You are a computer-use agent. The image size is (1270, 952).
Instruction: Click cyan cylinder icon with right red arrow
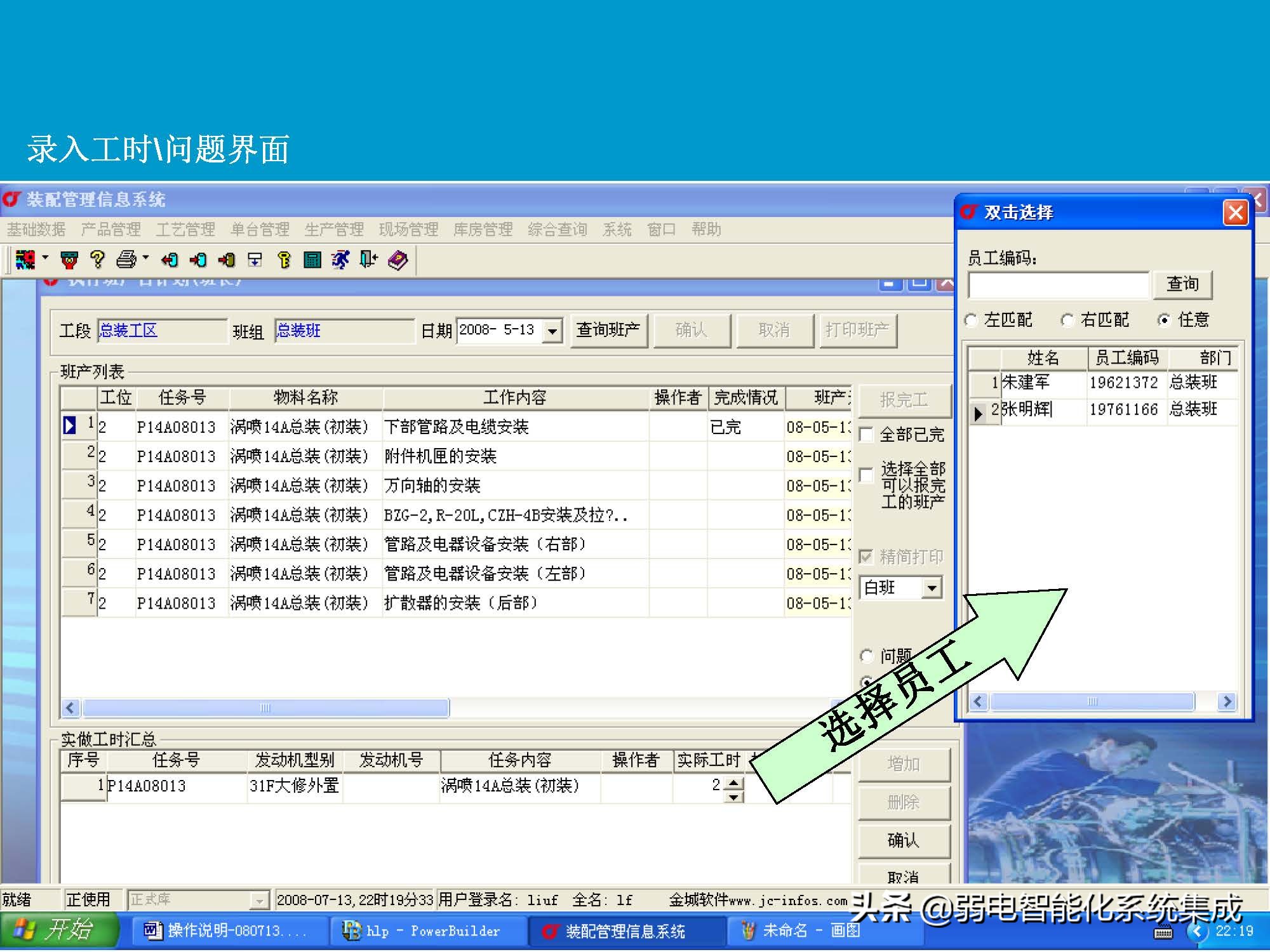(198, 260)
